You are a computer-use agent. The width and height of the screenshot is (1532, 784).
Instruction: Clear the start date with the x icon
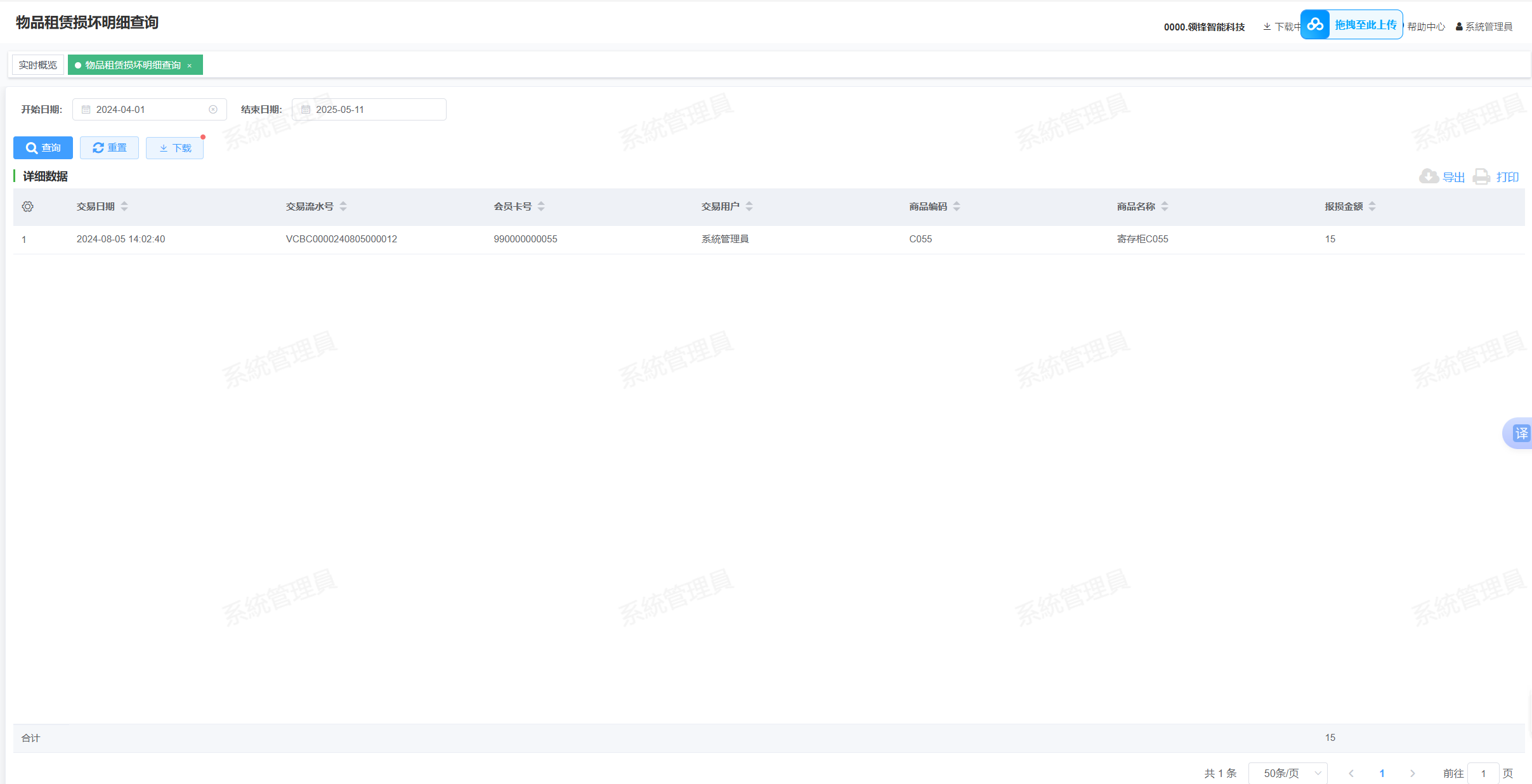(x=213, y=110)
